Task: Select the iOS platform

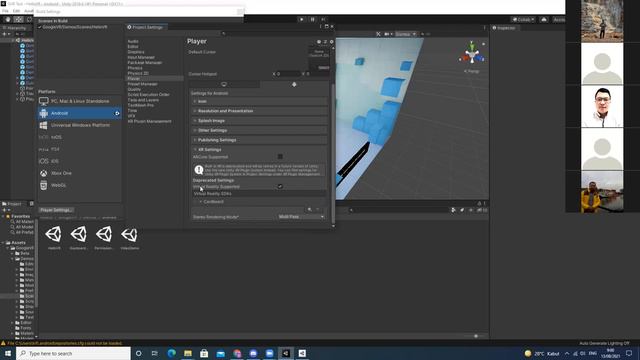Action: click(x=80, y=161)
